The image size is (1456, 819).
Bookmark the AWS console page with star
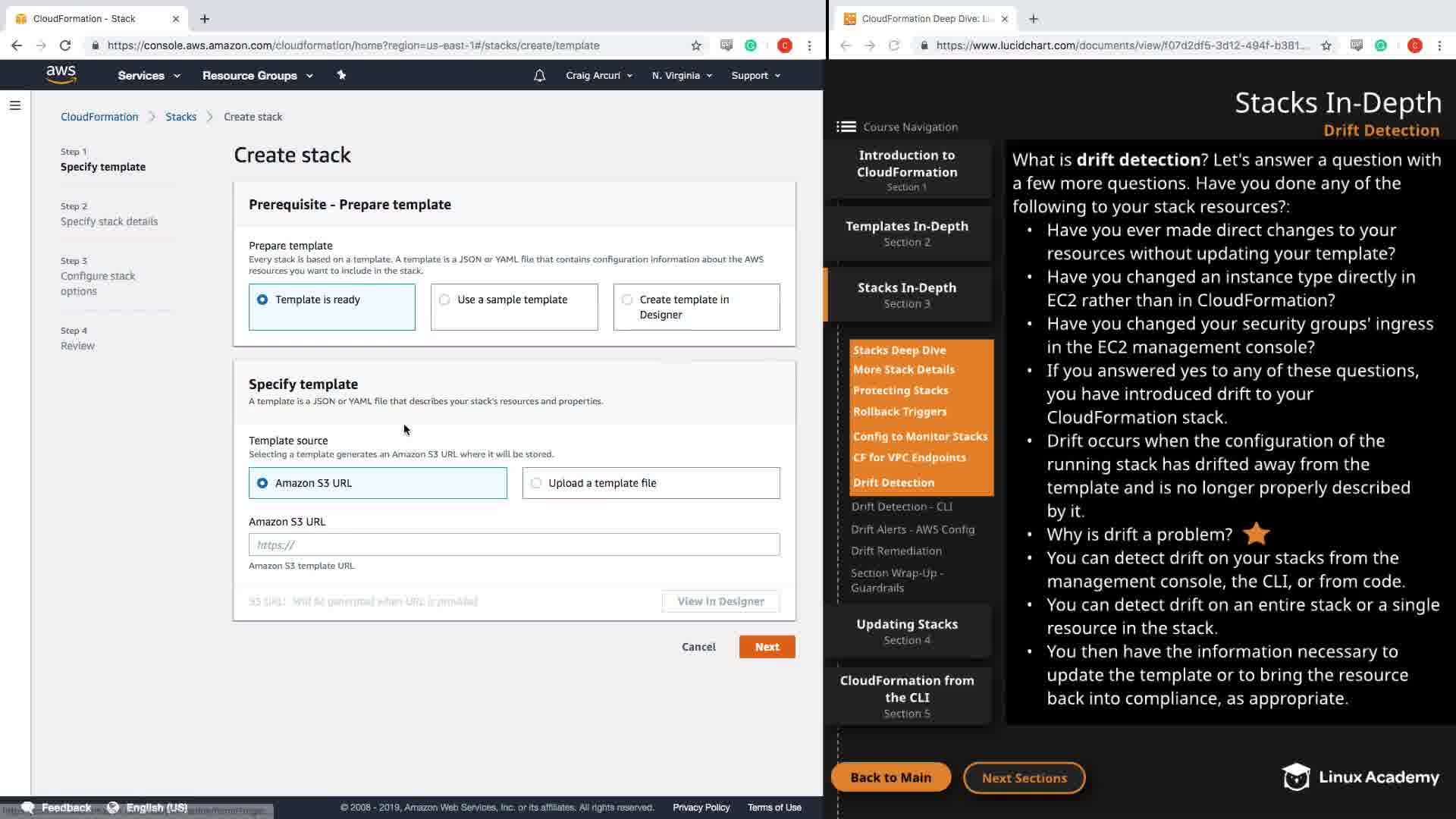(696, 45)
